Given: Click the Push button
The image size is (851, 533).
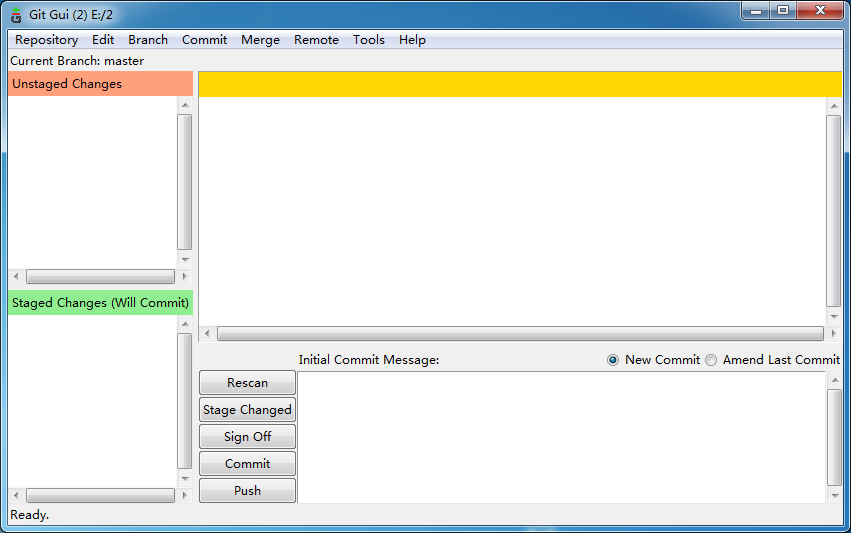Looking at the screenshot, I should pyautogui.click(x=247, y=491).
